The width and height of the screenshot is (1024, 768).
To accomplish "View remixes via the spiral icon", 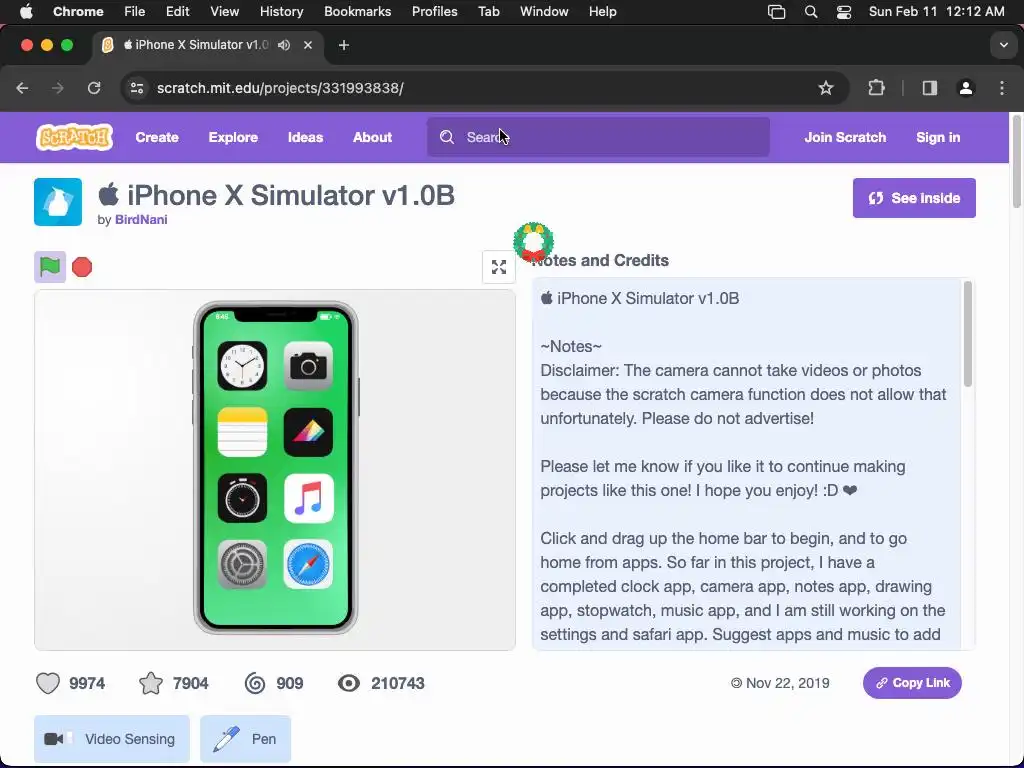I will coord(255,683).
